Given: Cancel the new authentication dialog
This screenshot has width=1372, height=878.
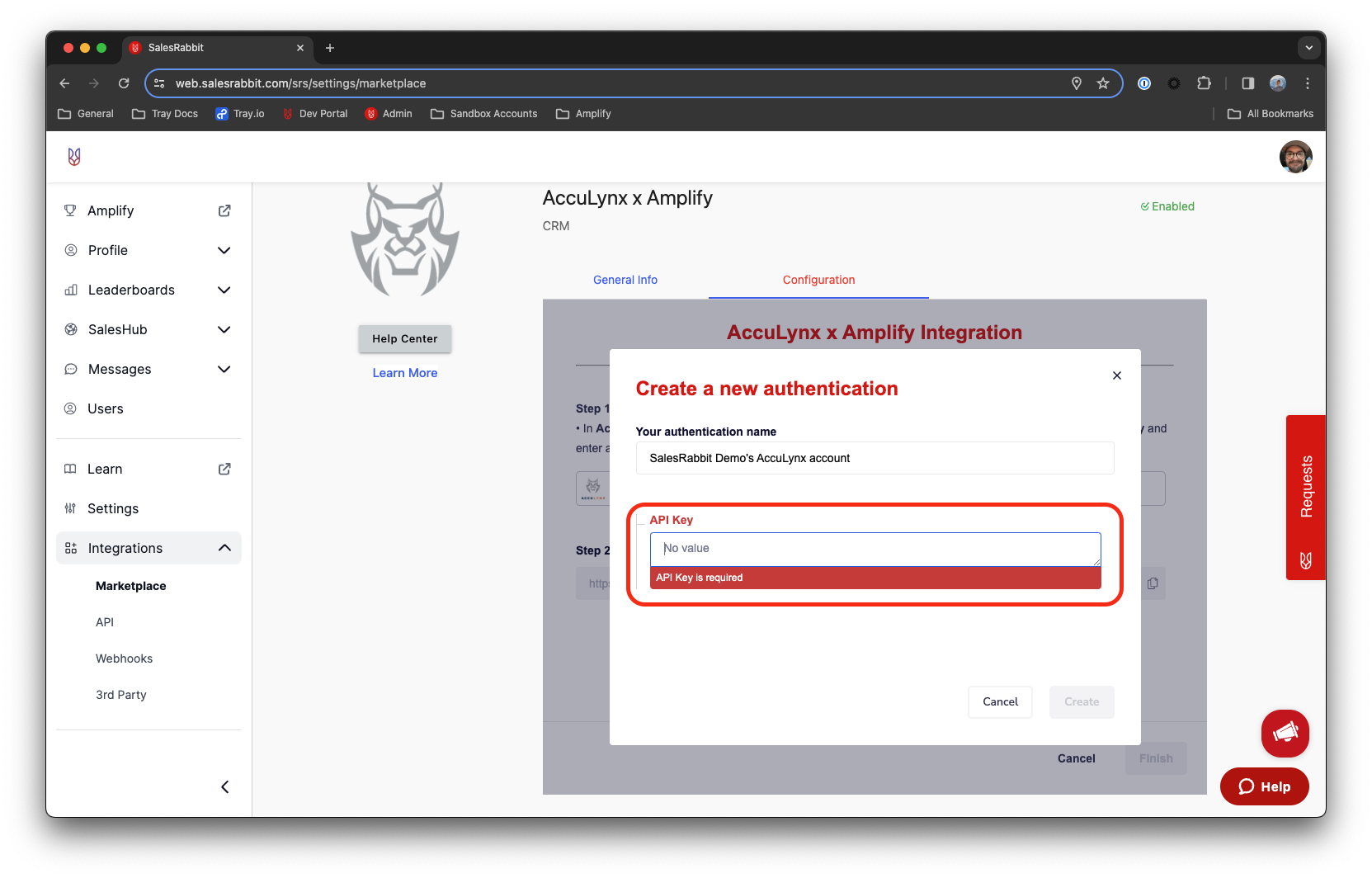Looking at the screenshot, I should tap(1000, 701).
